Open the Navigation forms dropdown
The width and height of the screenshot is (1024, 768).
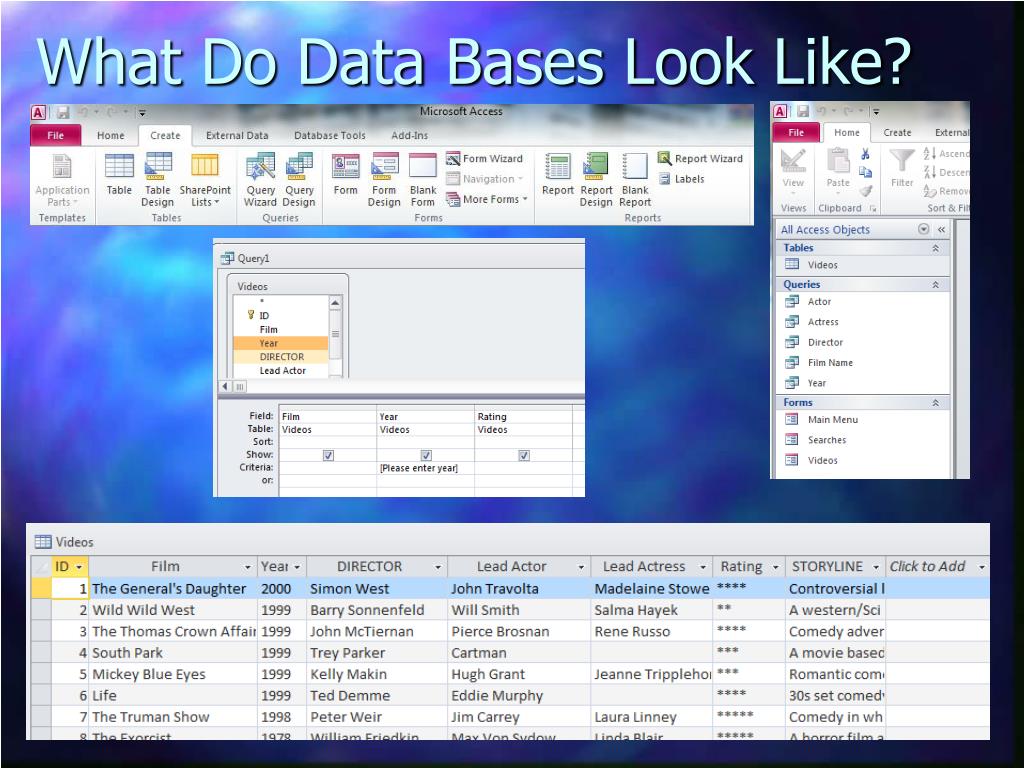click(x=485, y=179)
